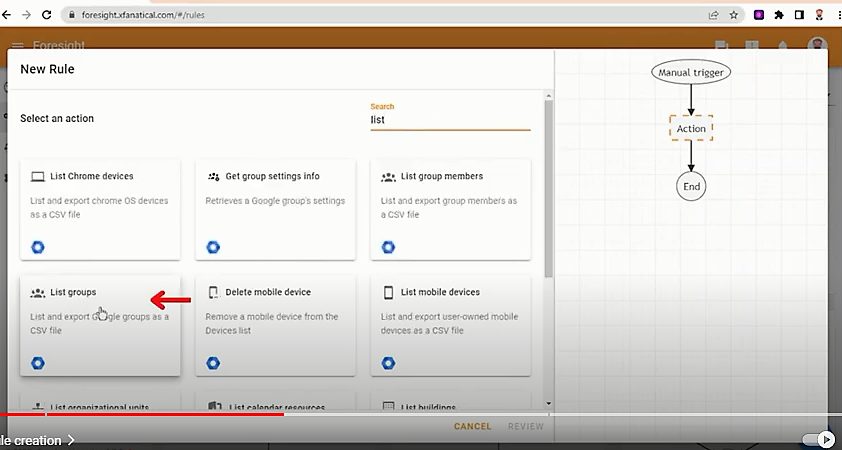The width and height of the screenshot is (842, 450).
Task: Select the List mobile devices card
Action: tap(451, 325)
